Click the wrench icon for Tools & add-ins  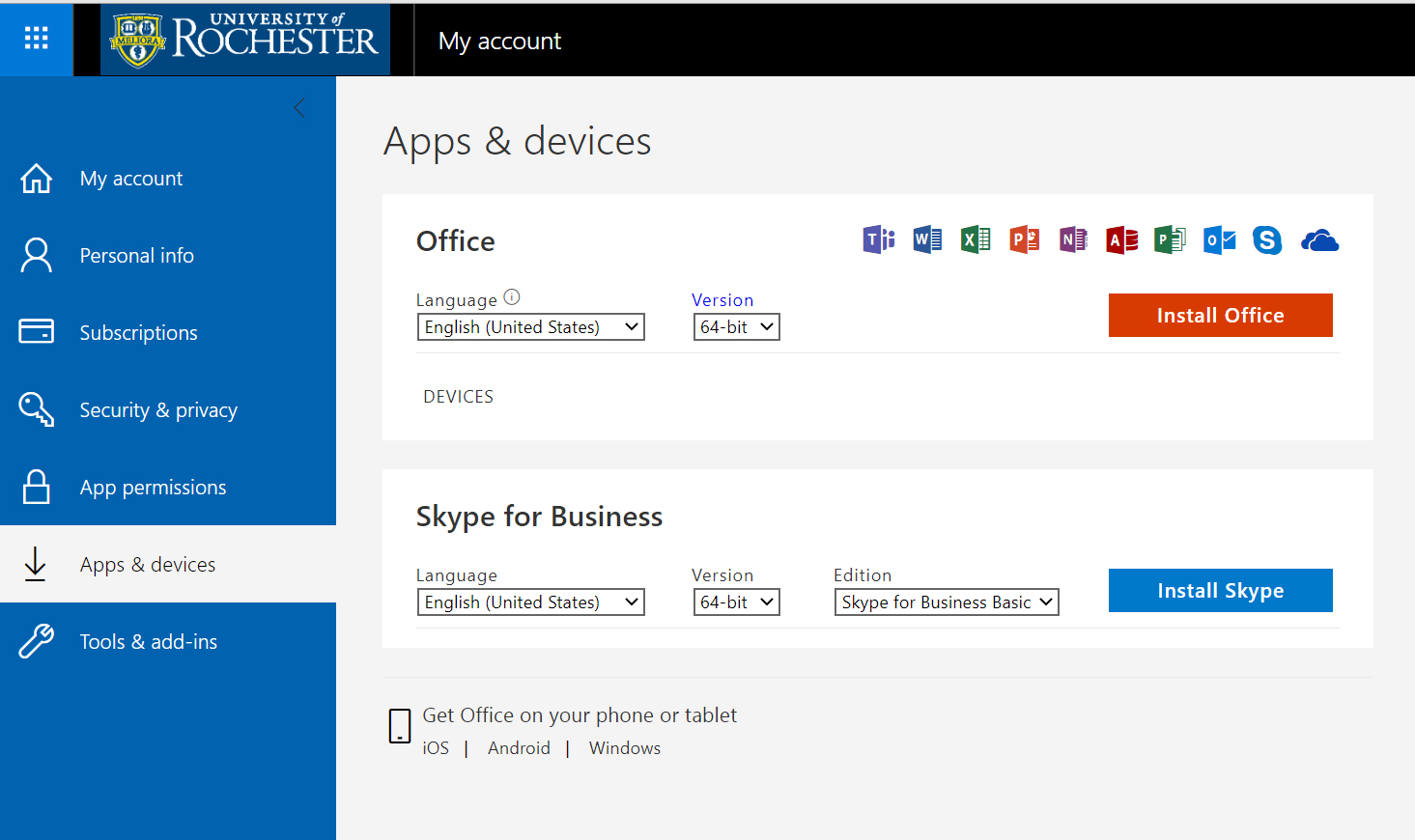pyautogui.click(x=37, y=641)
